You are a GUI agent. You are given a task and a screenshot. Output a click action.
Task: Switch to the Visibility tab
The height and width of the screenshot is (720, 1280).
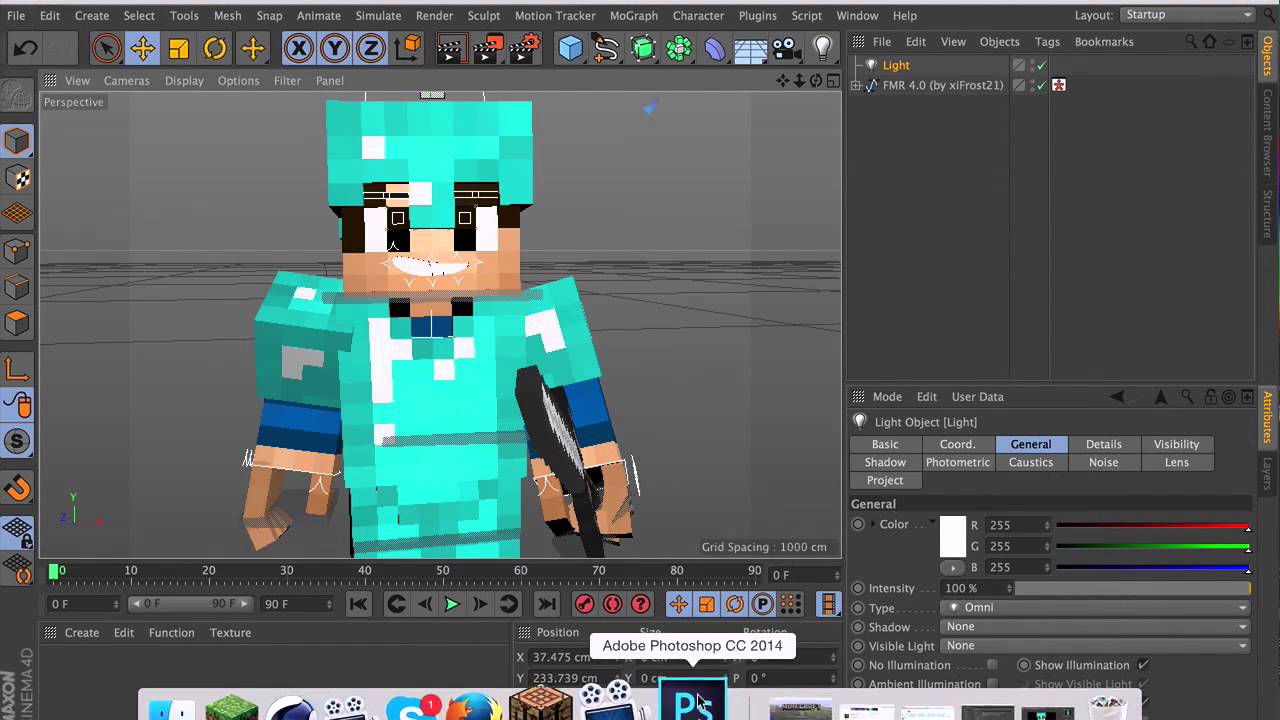[1176, 445]
